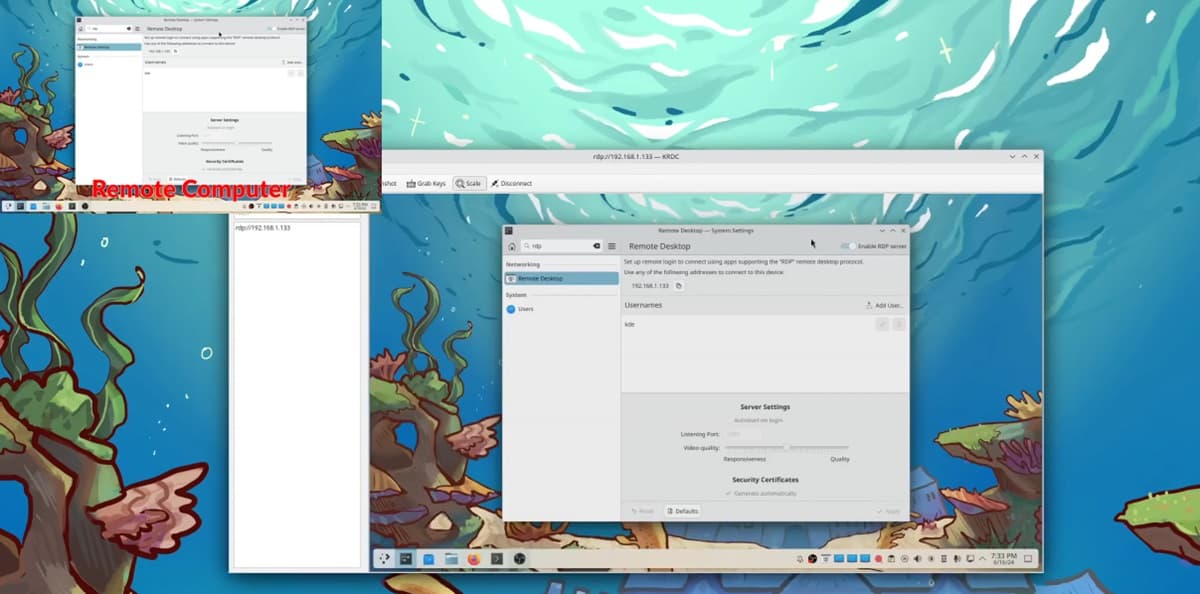Click Grab Keys in the KRDC toolbar
The width and height of the screenshot is (1200, 594).
click(x=425, y=183)
